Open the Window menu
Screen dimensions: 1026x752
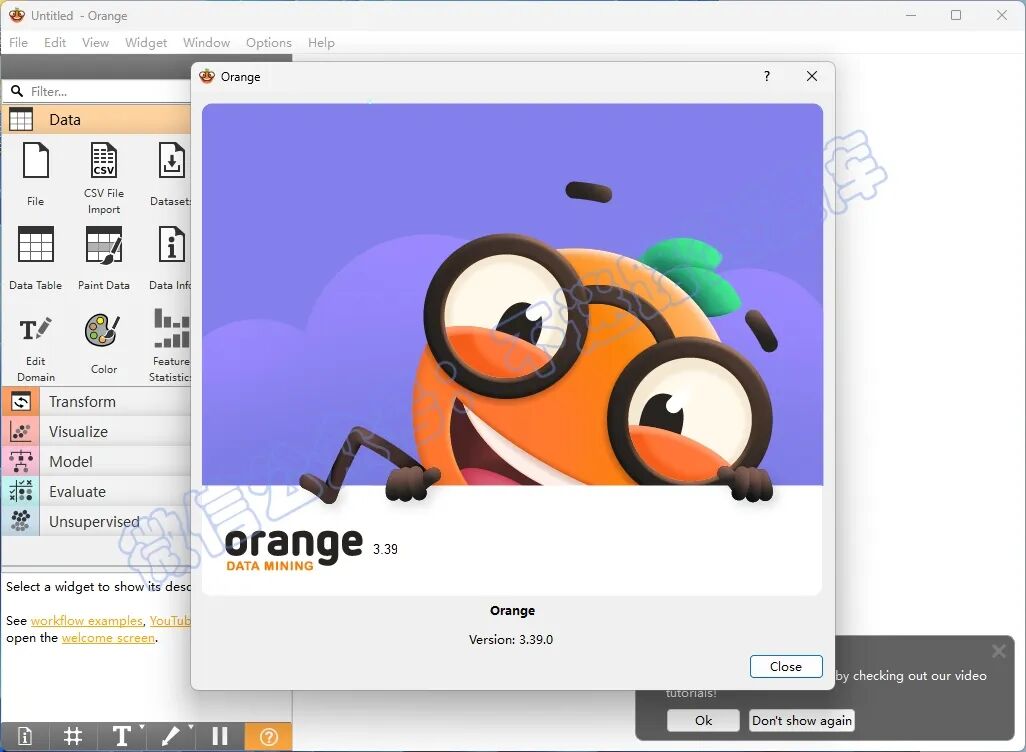tap(206, 43)
